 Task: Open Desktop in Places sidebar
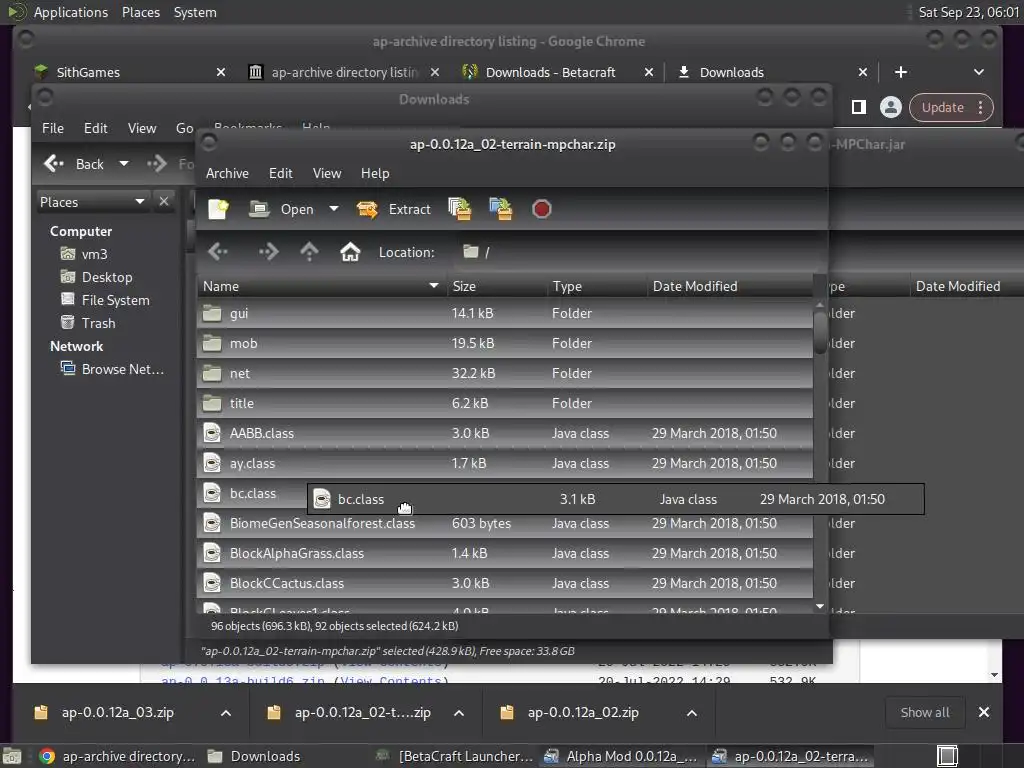click(x=107, y=277)
